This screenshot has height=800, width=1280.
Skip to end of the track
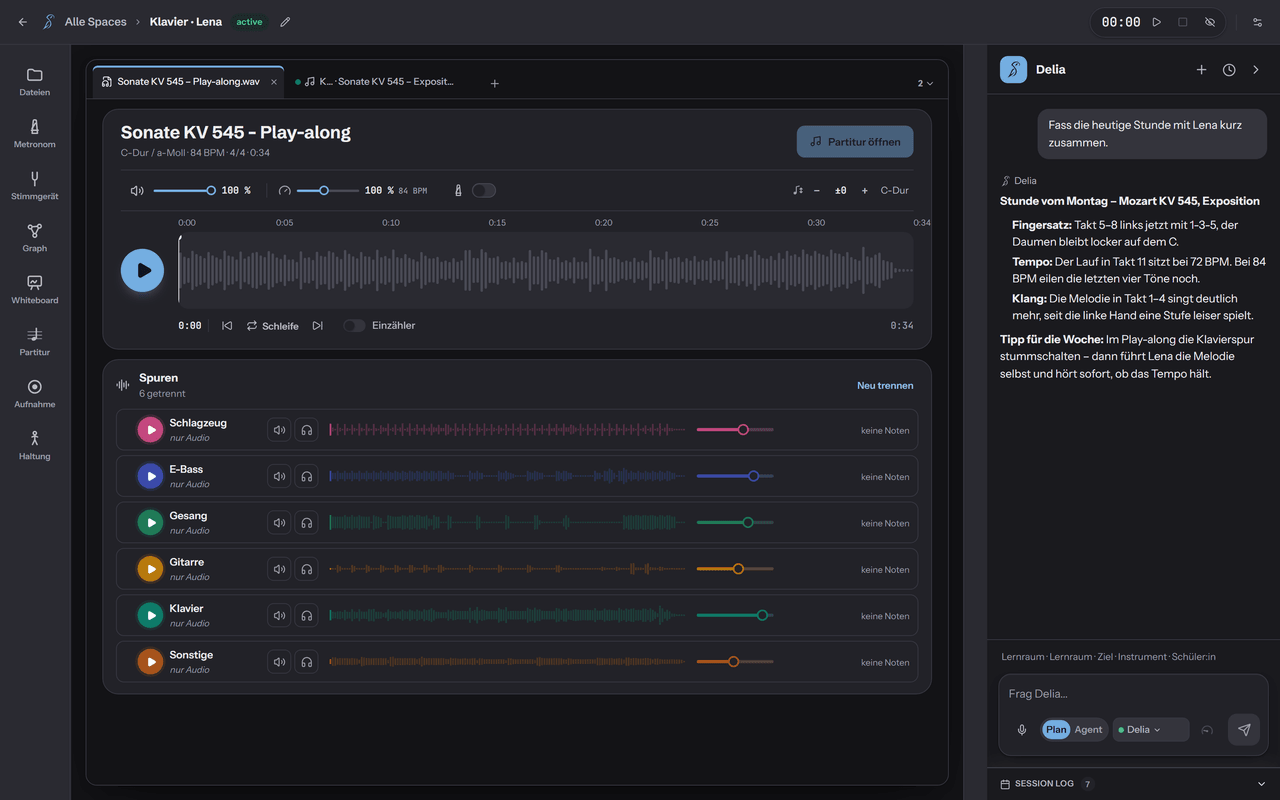tap(317, 326)
